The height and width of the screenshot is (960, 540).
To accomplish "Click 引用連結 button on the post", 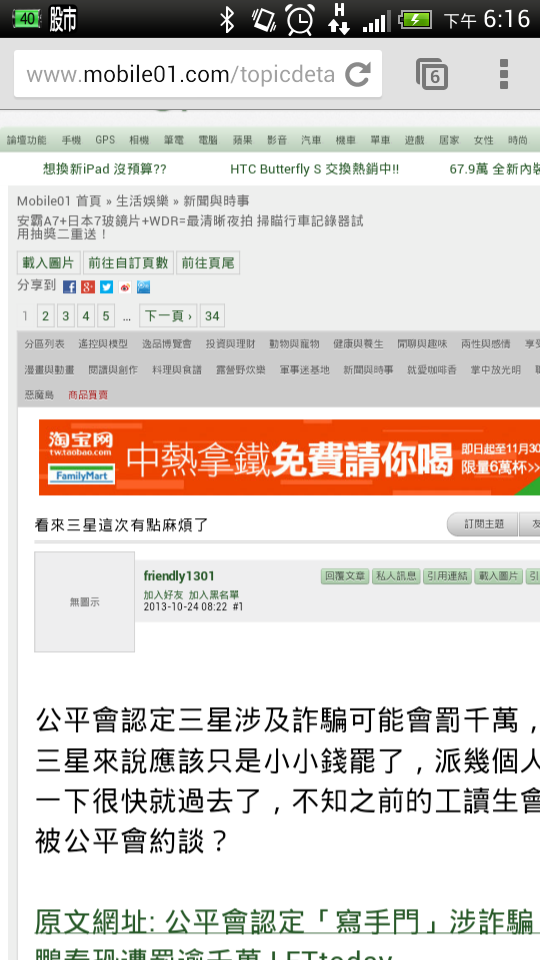I will tap(447, 576).
